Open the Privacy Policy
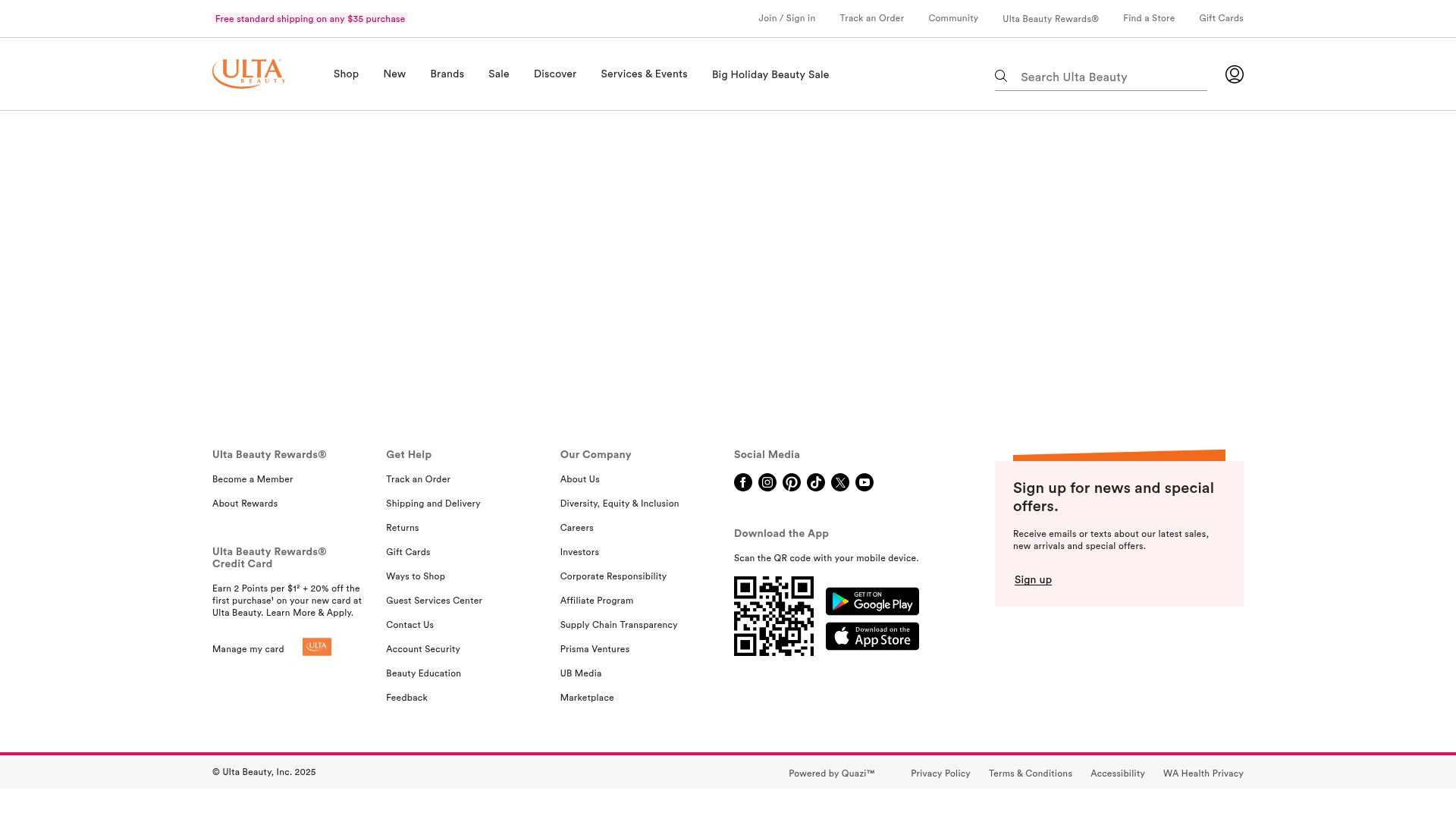This screenshot has width=1456, height=819. pos(940,773)
